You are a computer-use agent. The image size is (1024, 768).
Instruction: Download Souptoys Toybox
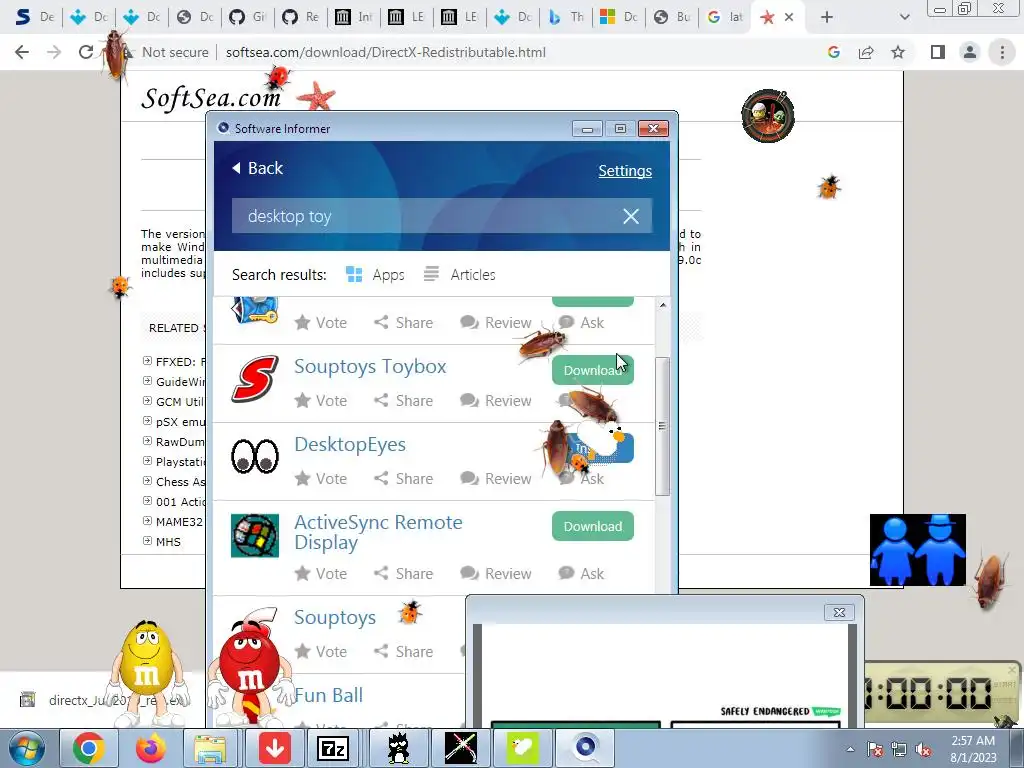click(x=592, y=370)
